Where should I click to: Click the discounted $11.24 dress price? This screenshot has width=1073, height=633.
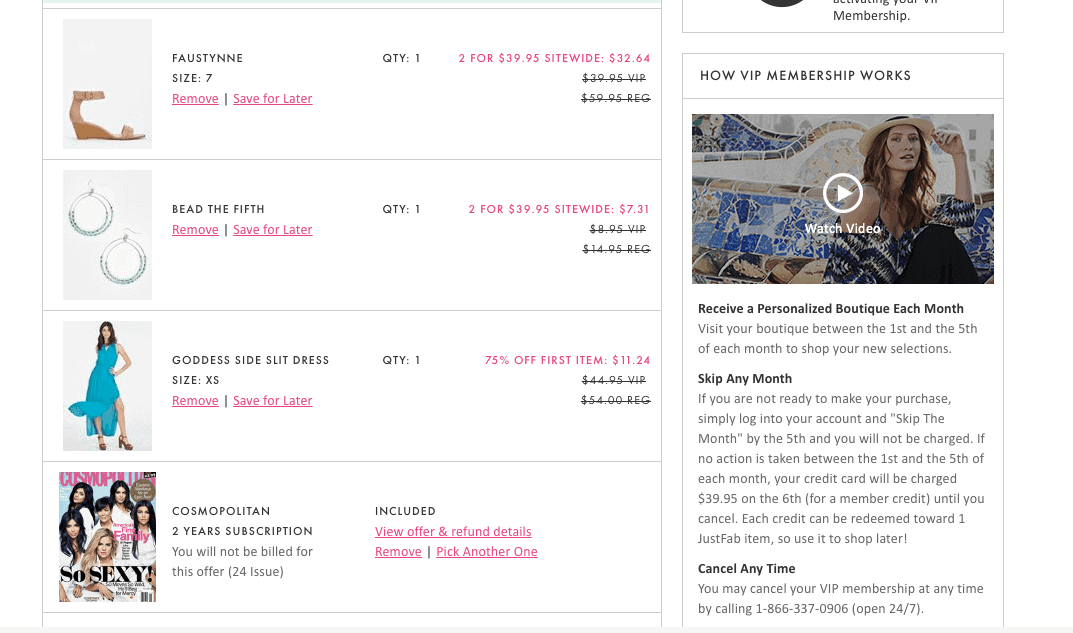(630, 360)
